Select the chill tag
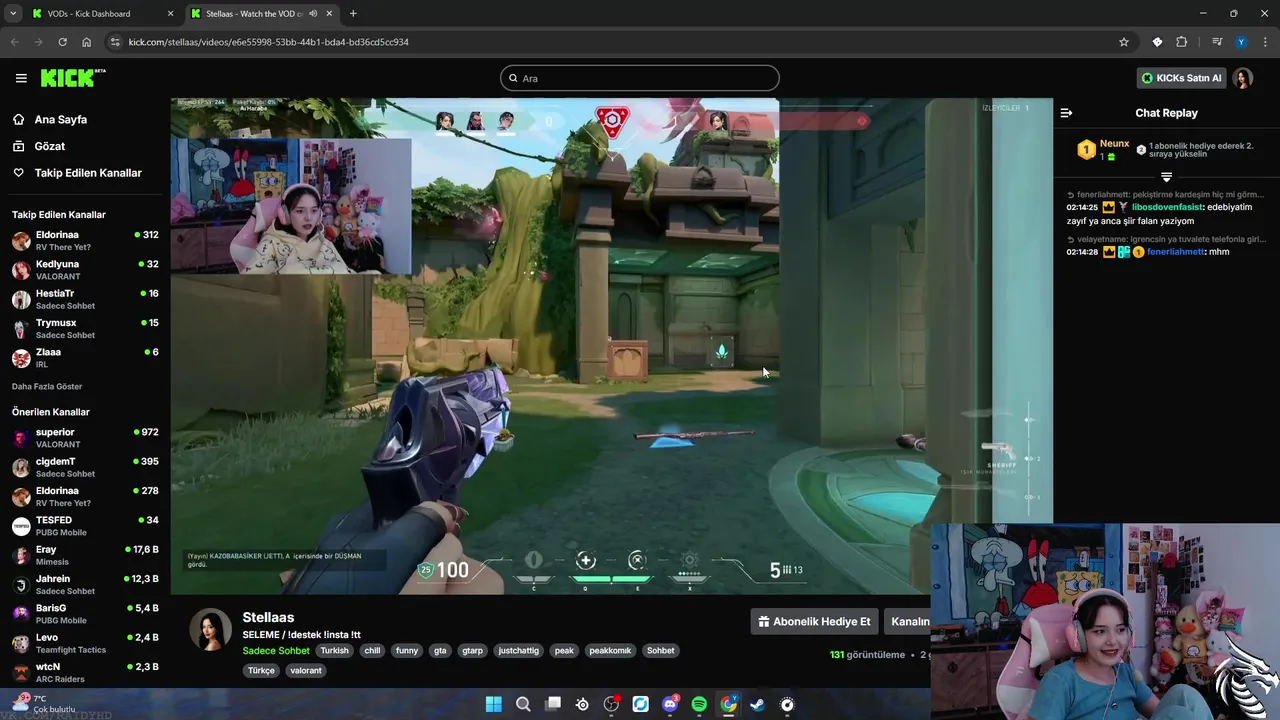This screenshot has height=720, width=1280. click(x=372, y=650)
